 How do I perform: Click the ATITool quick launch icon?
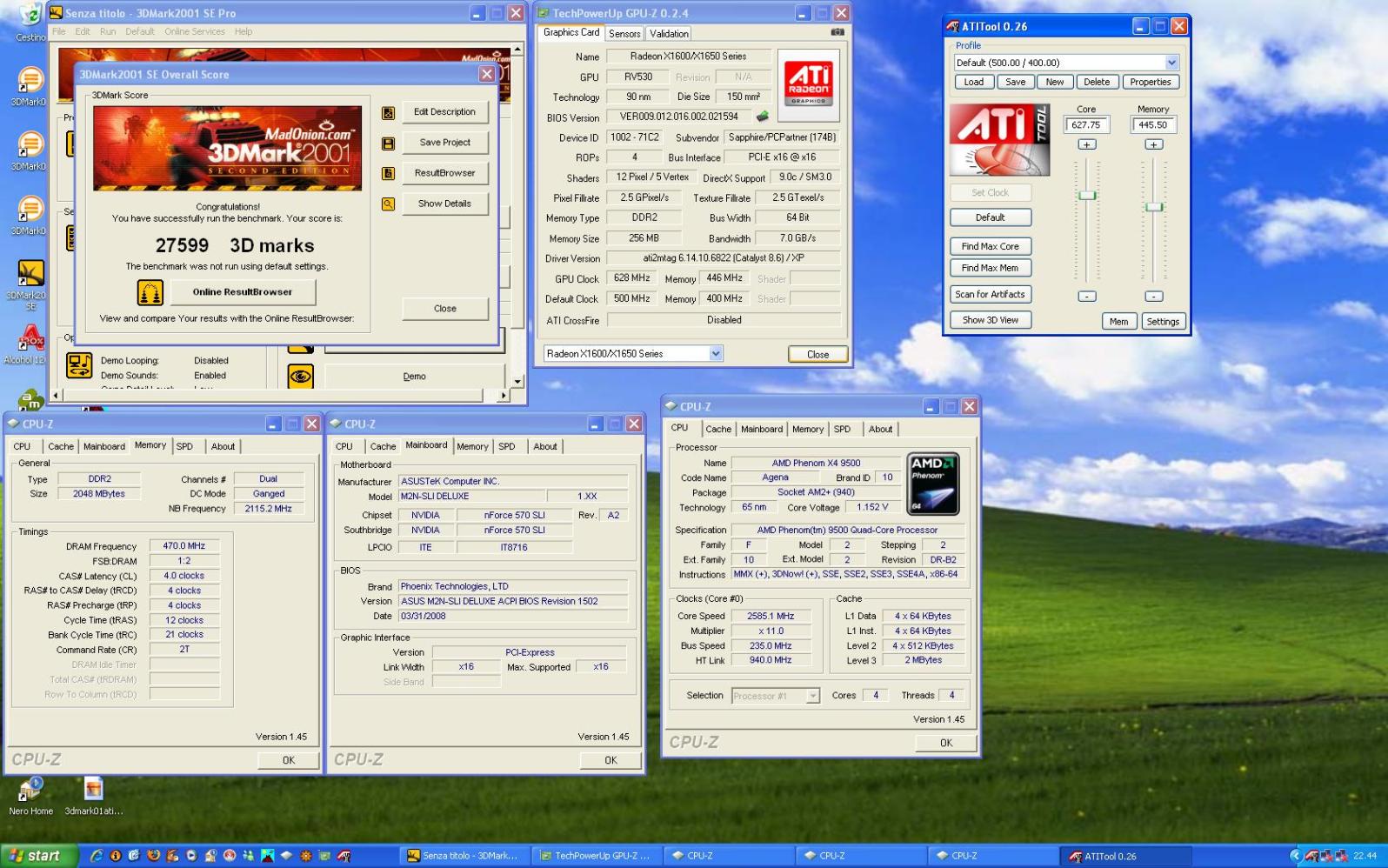(344, 856)
